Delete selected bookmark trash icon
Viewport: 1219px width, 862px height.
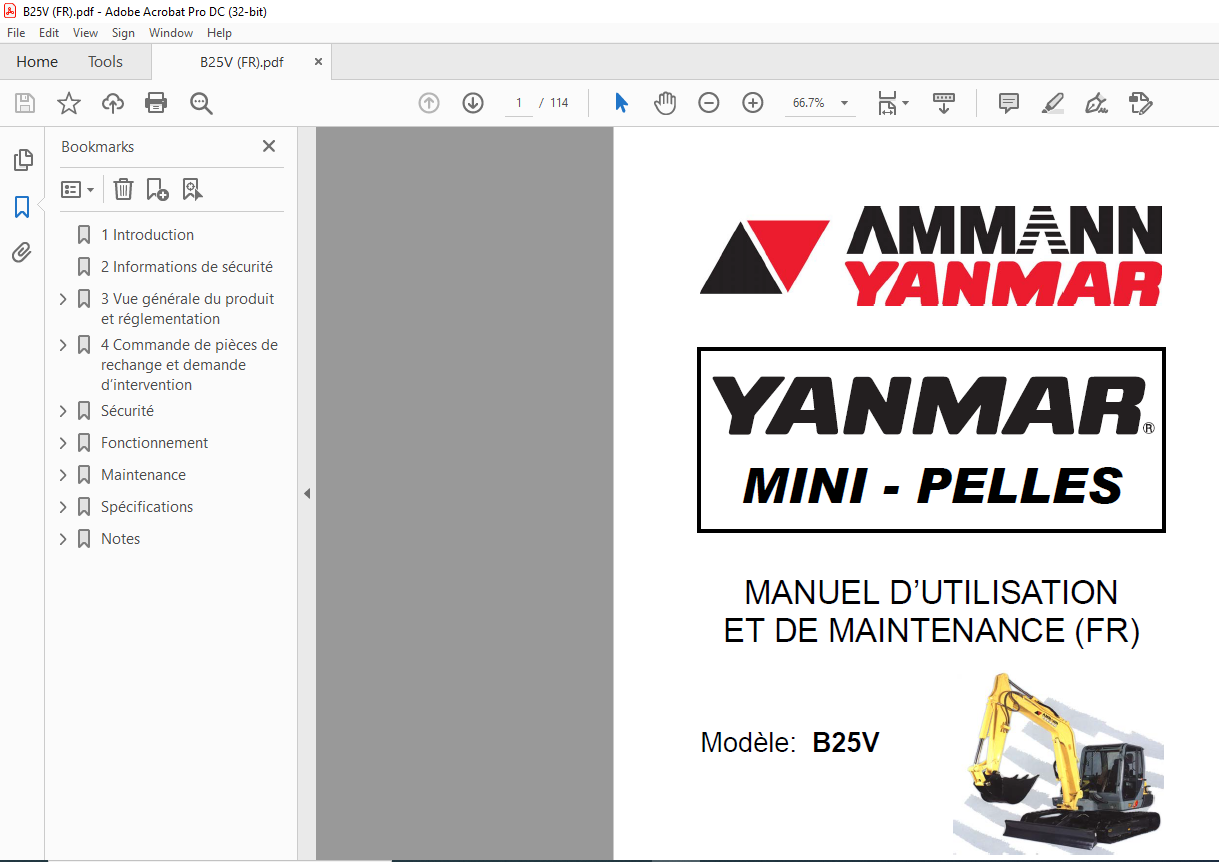[123, 189]
